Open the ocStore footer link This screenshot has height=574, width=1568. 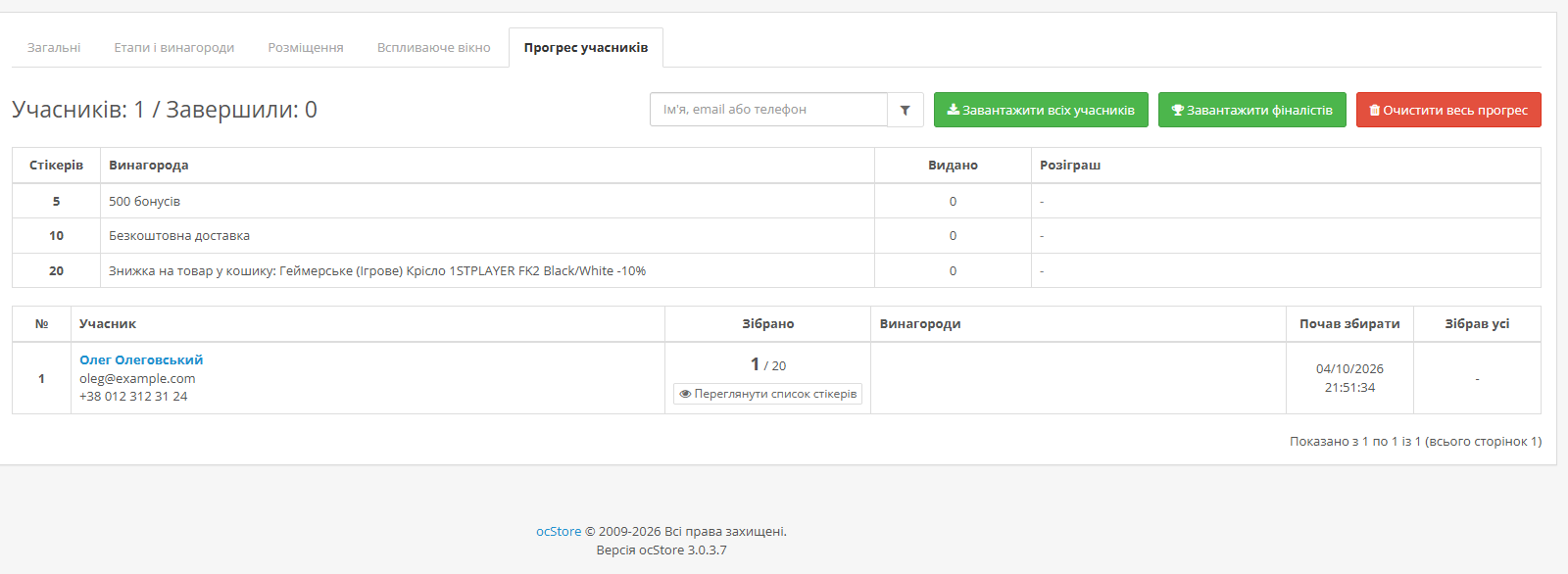[559, 531]
